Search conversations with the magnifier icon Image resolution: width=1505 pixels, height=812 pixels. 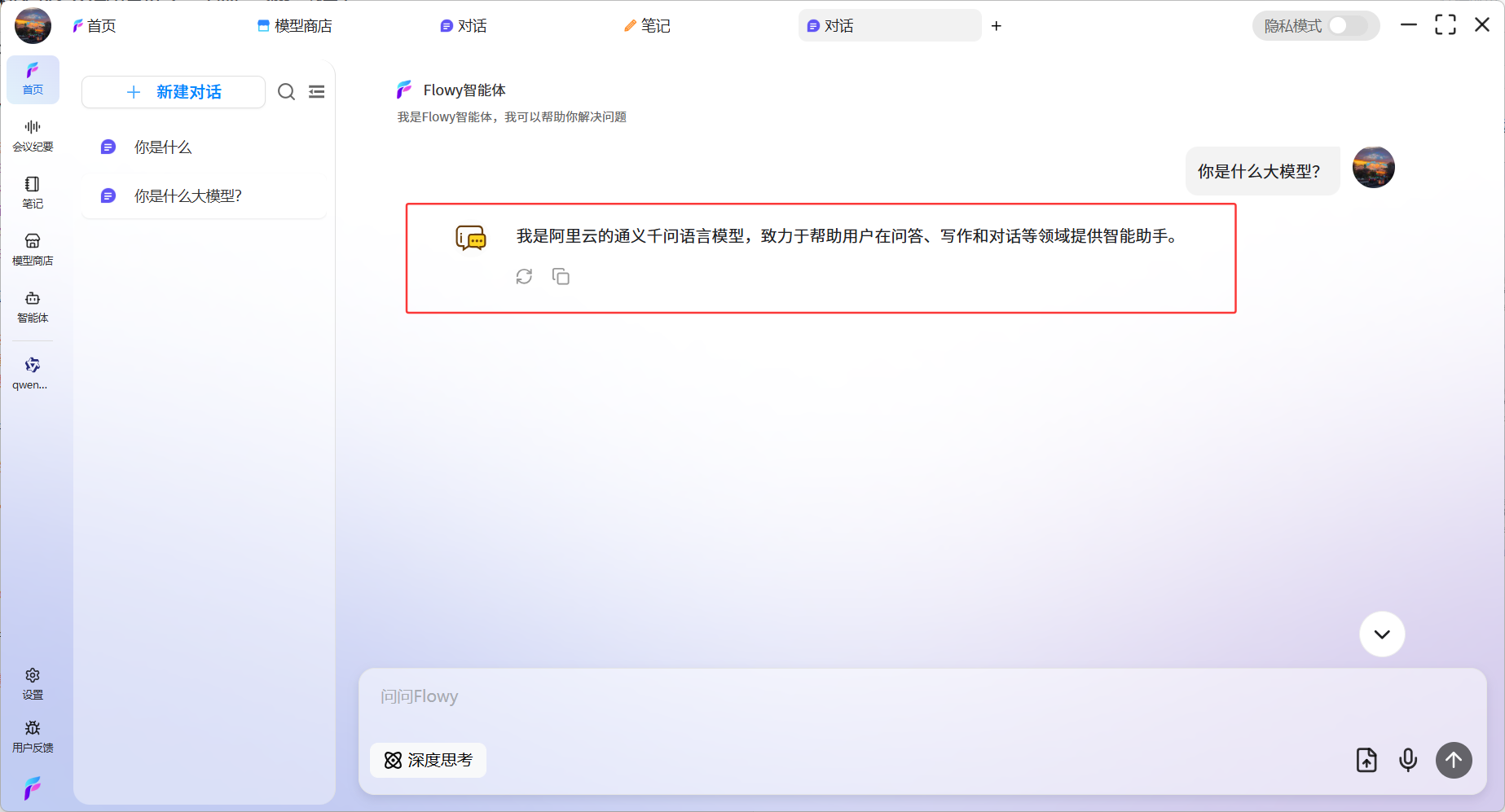[x=286, y=92]
